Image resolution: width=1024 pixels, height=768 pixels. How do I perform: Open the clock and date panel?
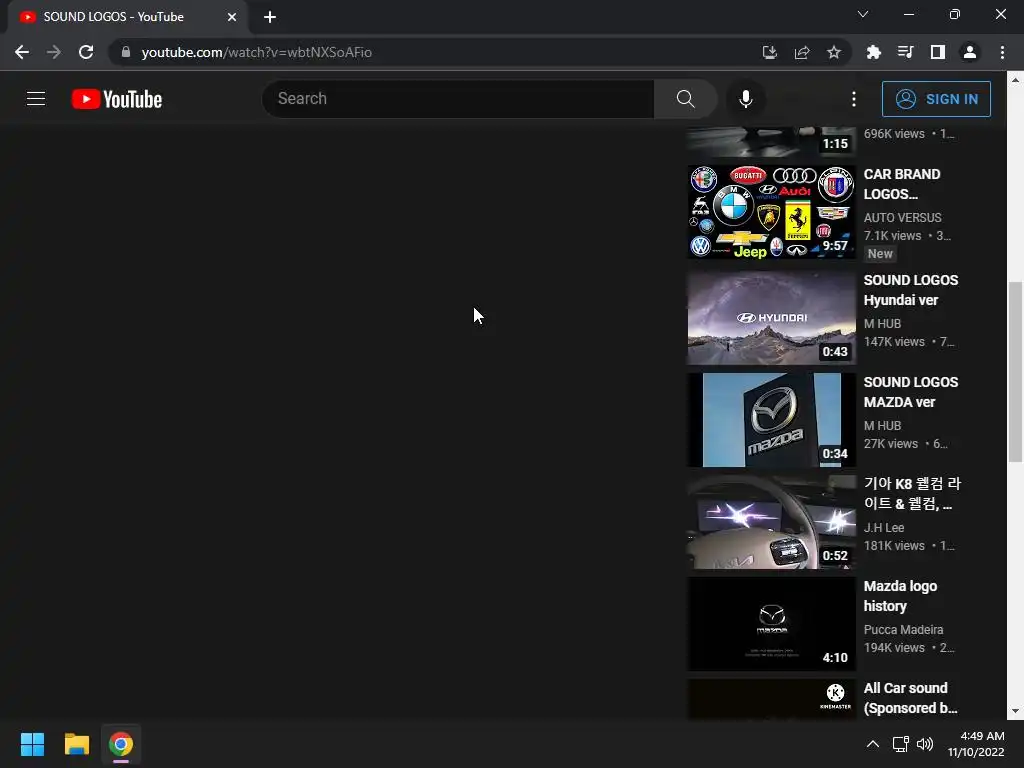(x=976, y=744)
